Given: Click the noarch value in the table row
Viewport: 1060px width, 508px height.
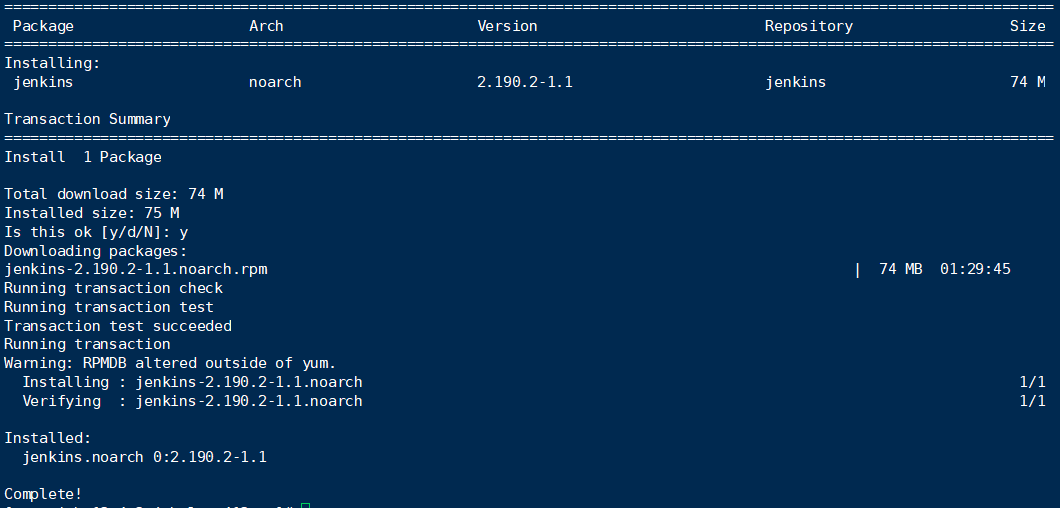Looking at the screenshot, I should pos(275,82).
